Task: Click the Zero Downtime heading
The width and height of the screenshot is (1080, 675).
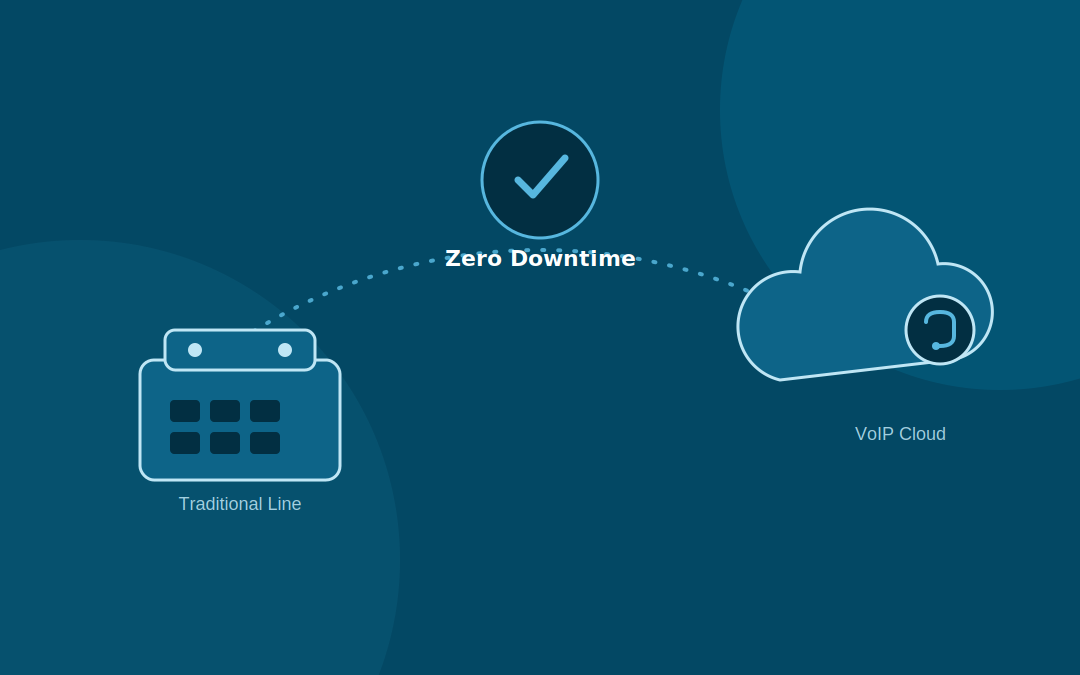Action: point(540,258)
